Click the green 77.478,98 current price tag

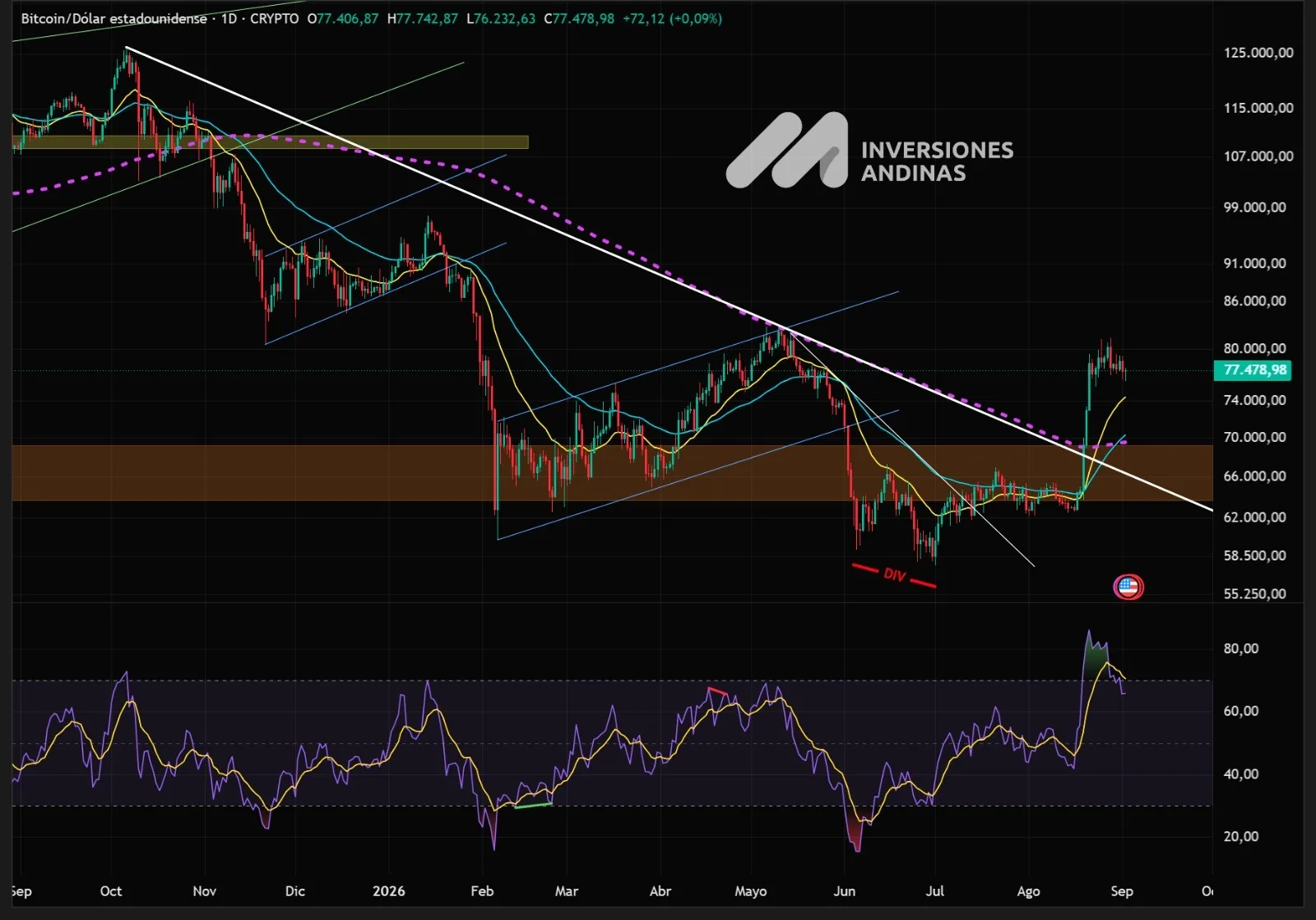coord(1253,370)
